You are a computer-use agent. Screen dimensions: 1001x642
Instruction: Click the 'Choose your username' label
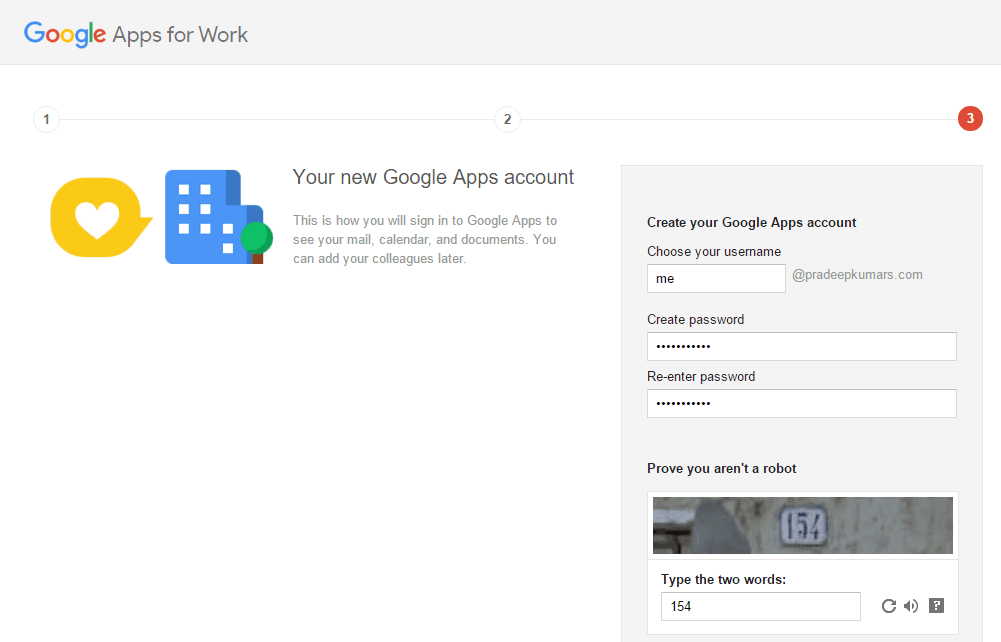click(714, 251)
